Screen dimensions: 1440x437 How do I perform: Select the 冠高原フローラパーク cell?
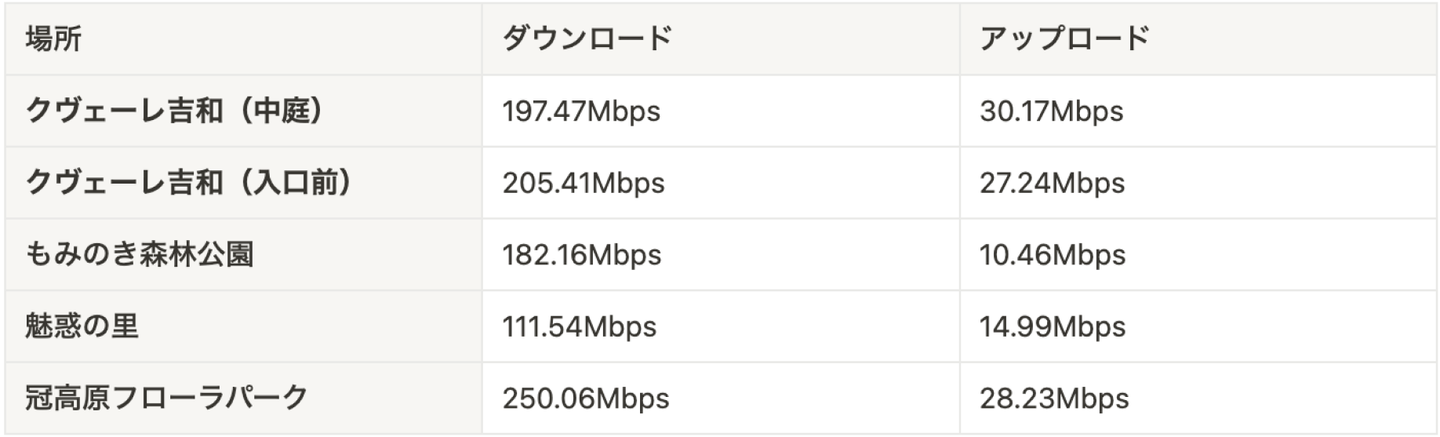167,398
